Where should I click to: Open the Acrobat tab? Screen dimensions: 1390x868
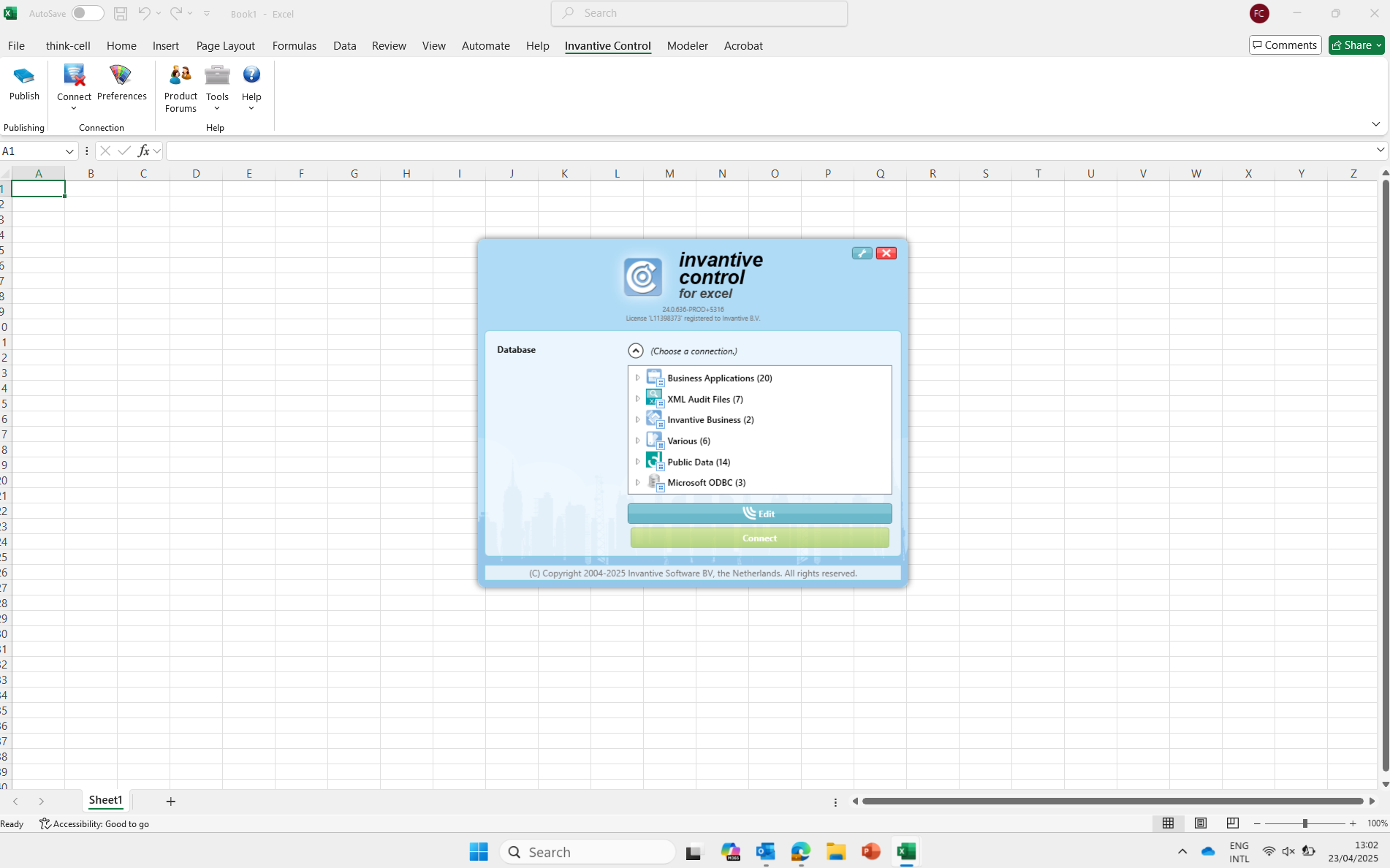tap(743, 45)
